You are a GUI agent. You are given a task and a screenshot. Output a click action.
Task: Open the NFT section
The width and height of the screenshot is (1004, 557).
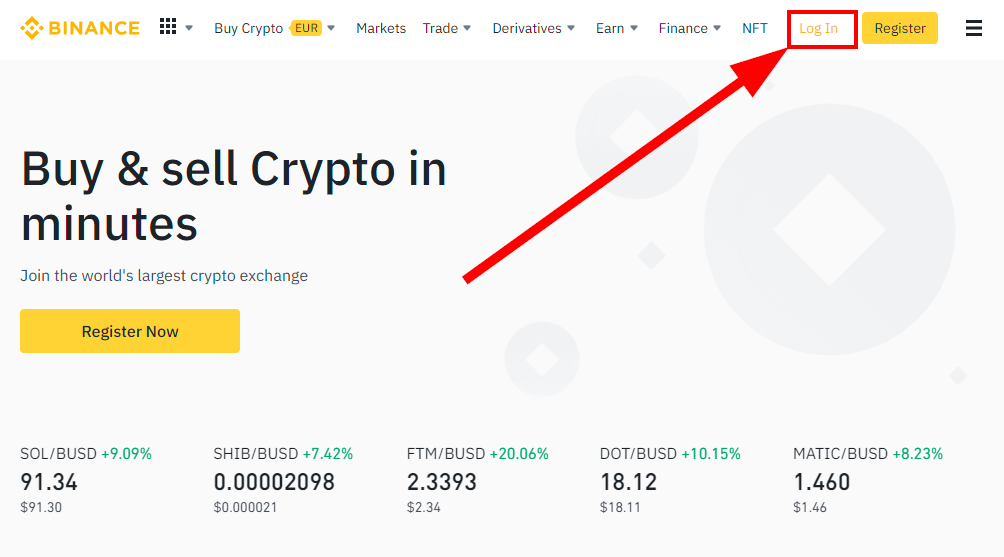pyautogui.click(x=754, y=28)
